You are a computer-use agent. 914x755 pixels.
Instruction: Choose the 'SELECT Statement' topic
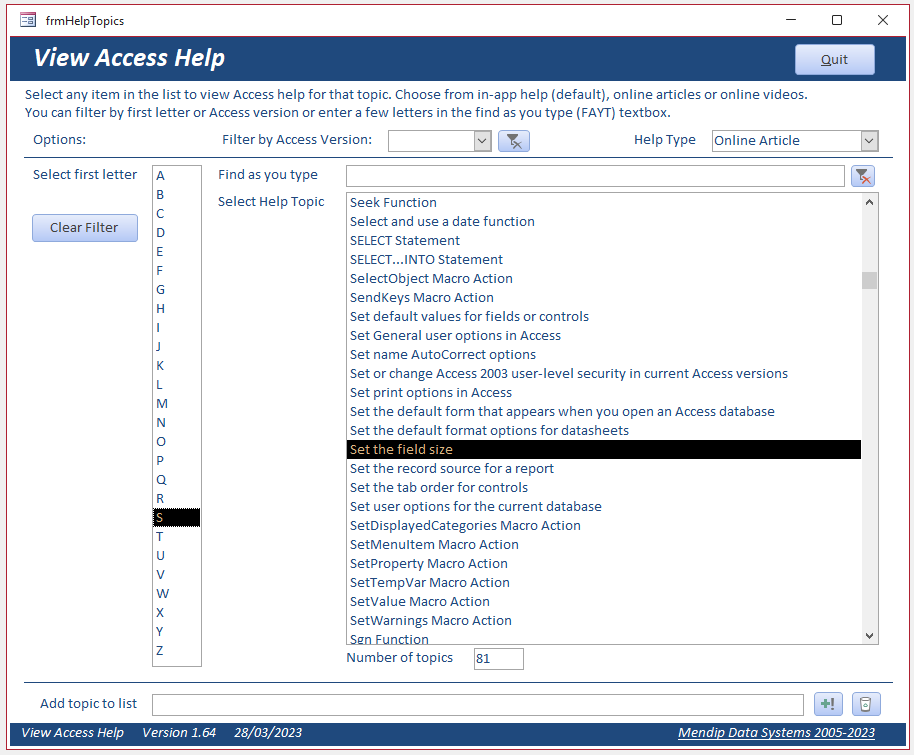(x=604, y=240)
